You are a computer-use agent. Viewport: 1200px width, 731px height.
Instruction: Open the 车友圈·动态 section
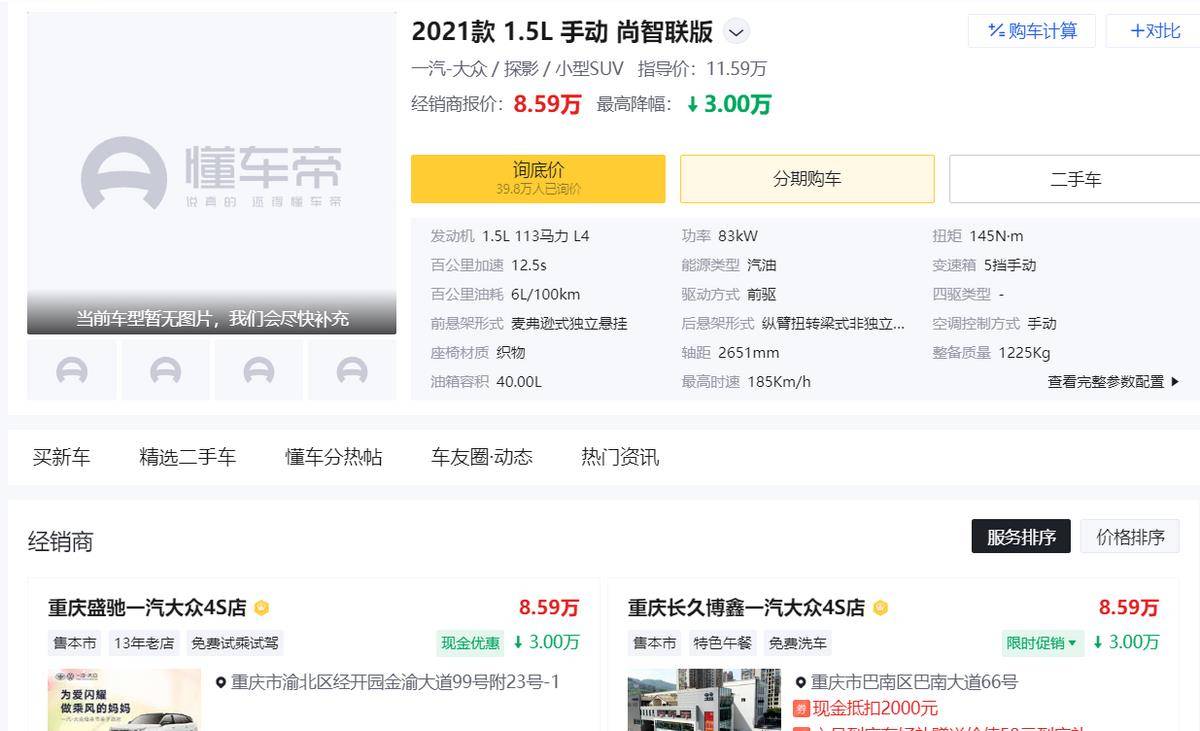tap(481, 456)
